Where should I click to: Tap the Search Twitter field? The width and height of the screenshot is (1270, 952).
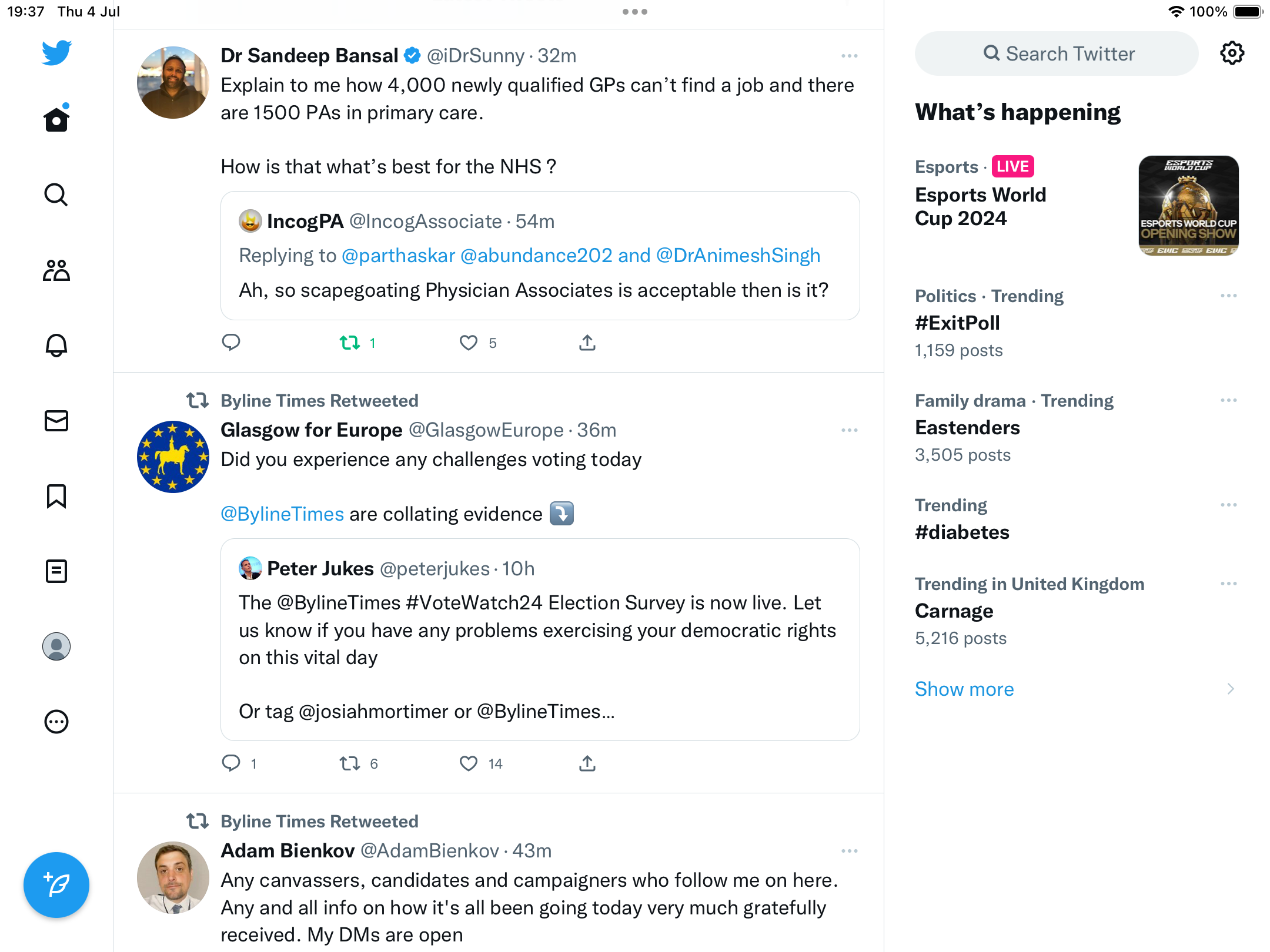pyautogui.click(x=1057, y=53)
